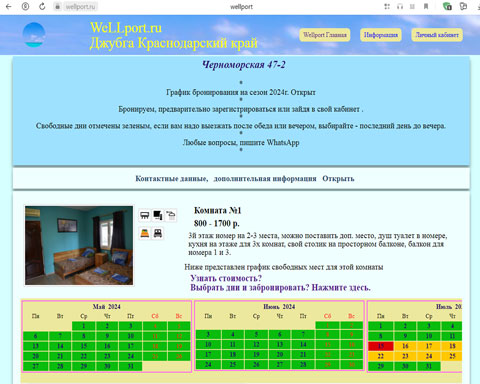Click the black single bed icon

coord(158,233)
